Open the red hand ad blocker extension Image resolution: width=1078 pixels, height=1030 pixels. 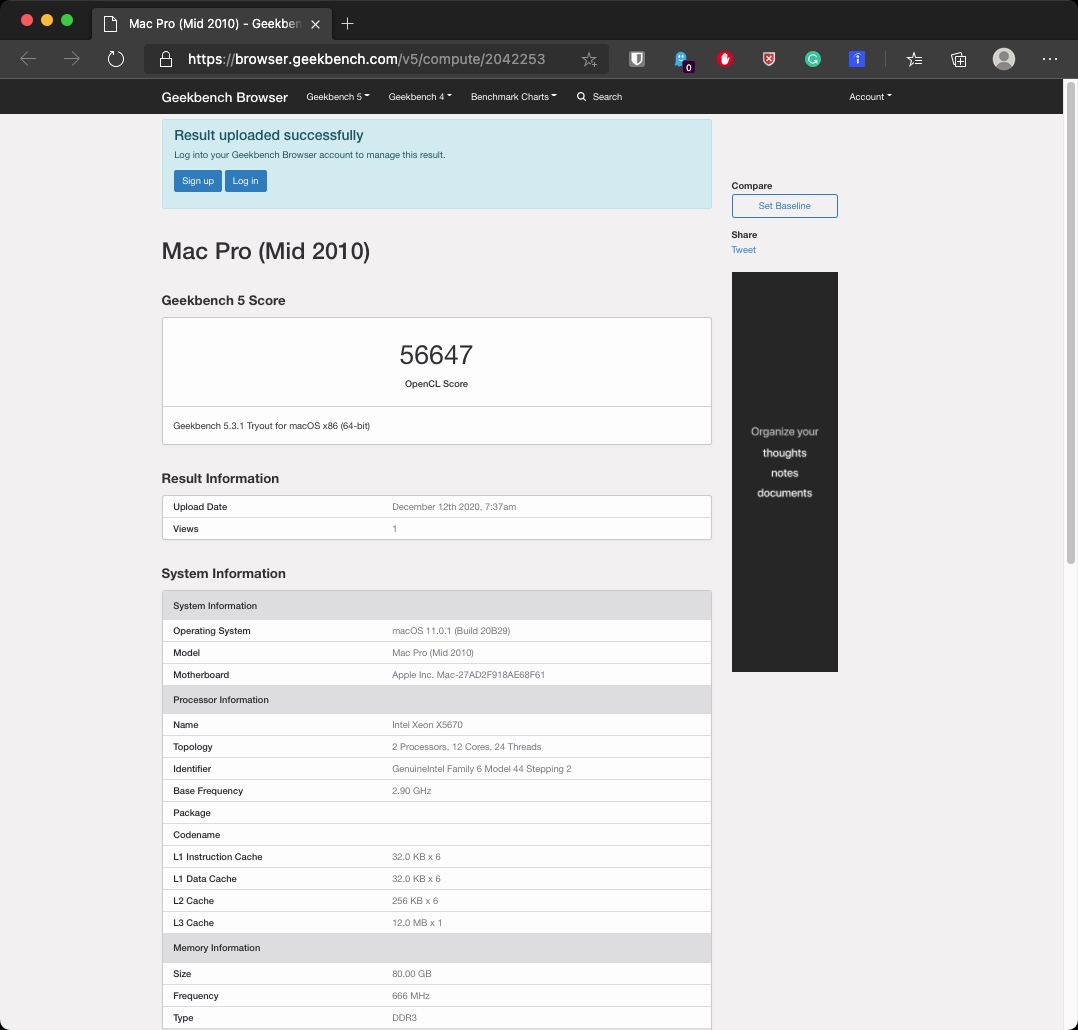tap(725, 59)
